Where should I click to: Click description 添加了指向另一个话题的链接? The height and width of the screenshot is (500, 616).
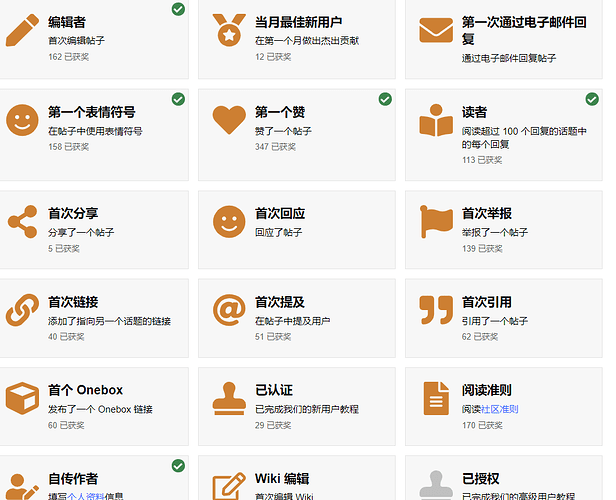[x=109, y=321]
